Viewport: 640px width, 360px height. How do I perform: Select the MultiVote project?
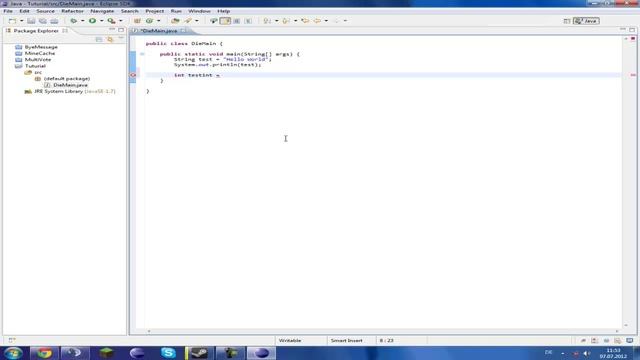coord(38,60)
